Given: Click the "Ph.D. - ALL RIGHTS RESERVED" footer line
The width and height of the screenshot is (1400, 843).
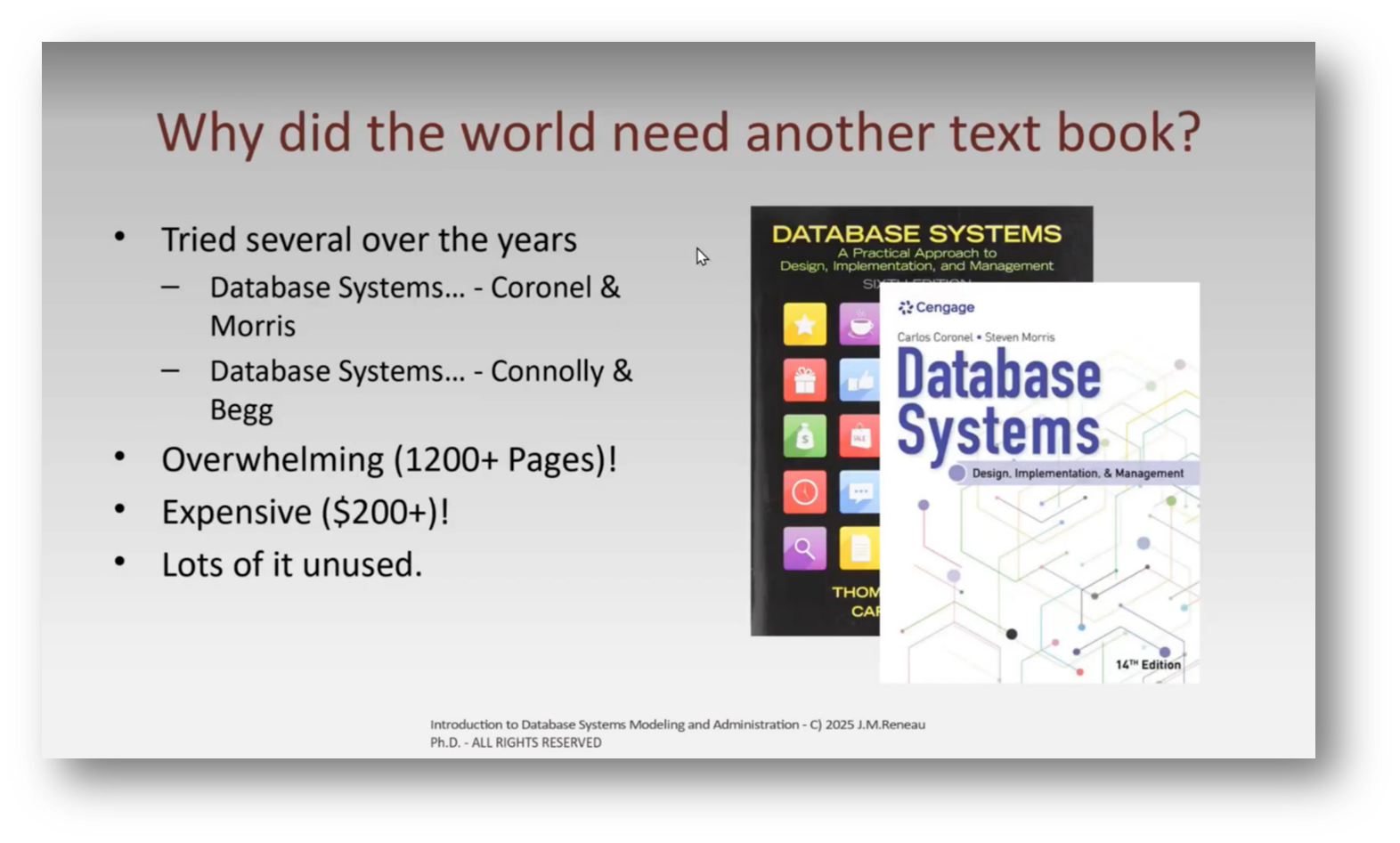Looking at the screenshot, I should coord(516,742).
